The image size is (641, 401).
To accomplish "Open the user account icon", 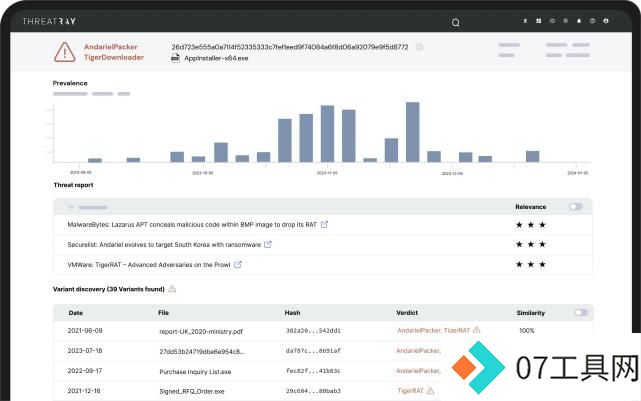I will (x=606, y=21).
